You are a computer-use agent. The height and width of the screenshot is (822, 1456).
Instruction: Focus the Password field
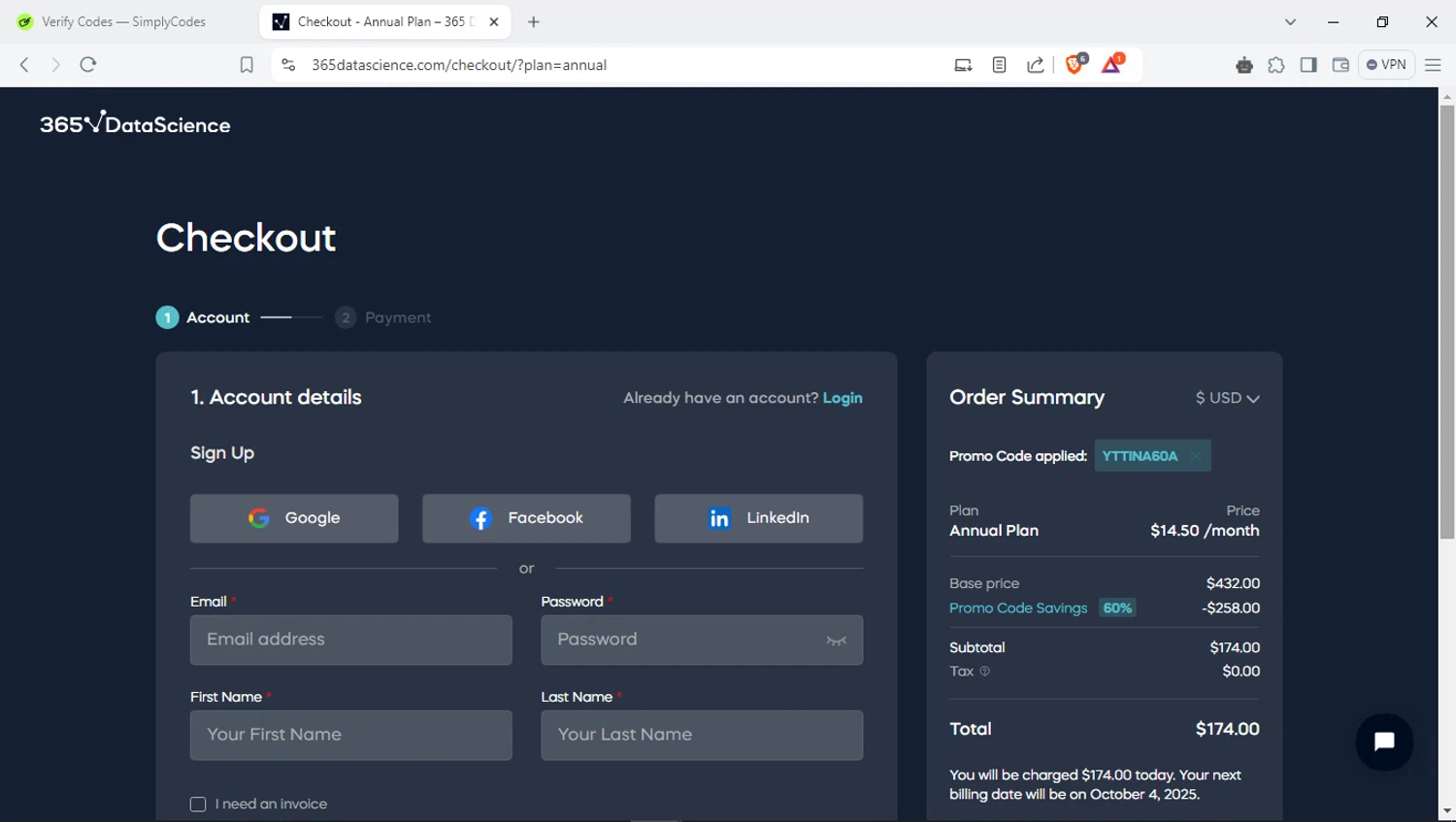pyautogui.click(x=702, y=640)
